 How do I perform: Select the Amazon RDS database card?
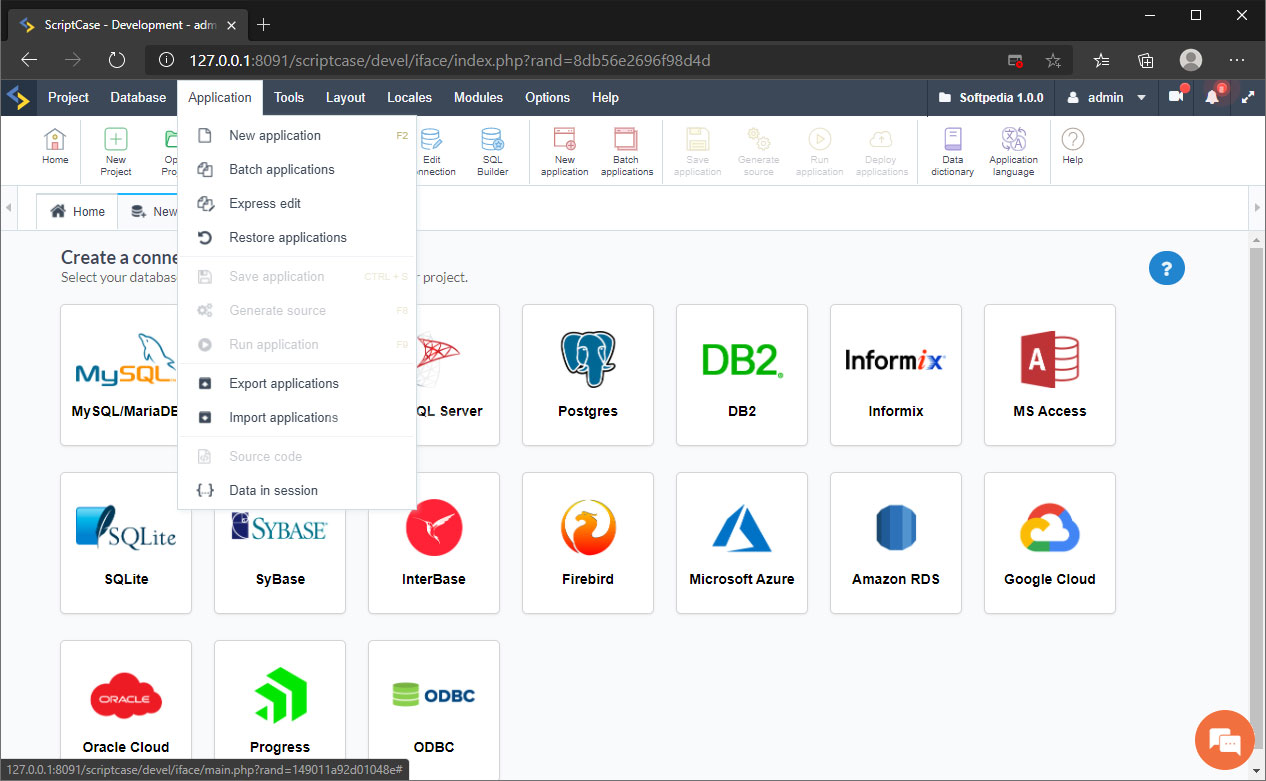(x=896, y=543)
